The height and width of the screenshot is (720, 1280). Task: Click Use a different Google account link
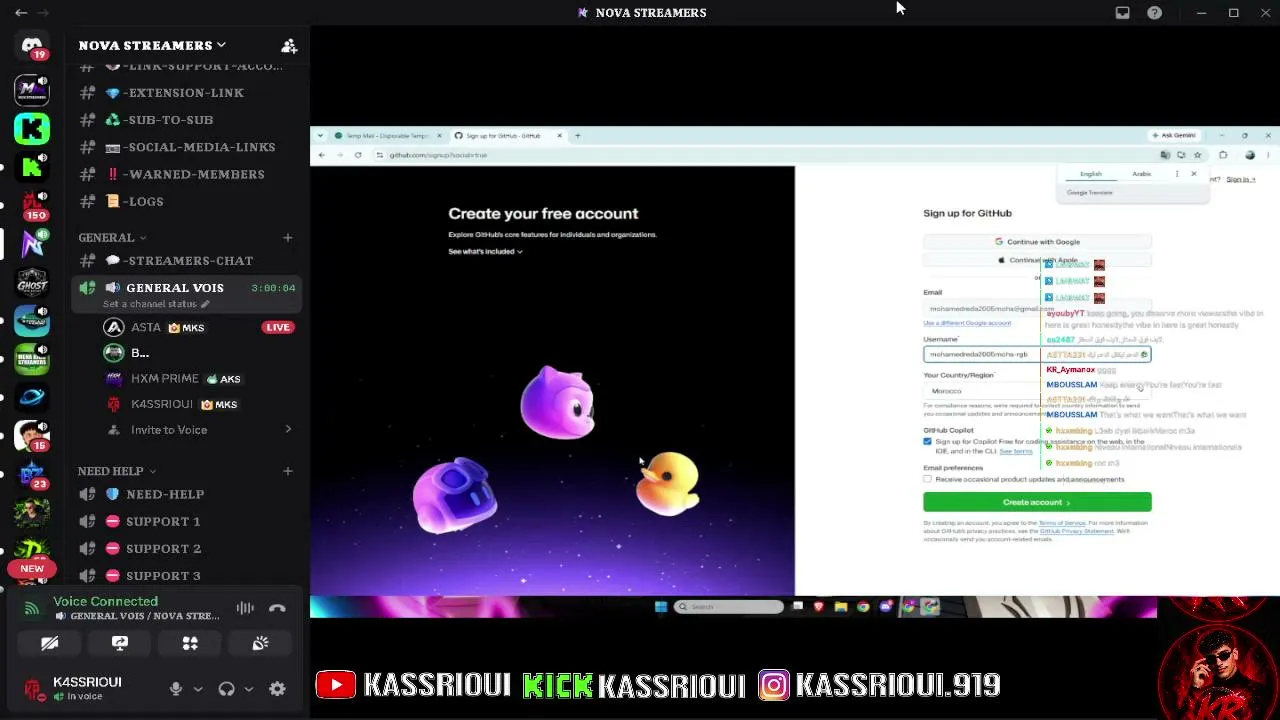(967, 323)
